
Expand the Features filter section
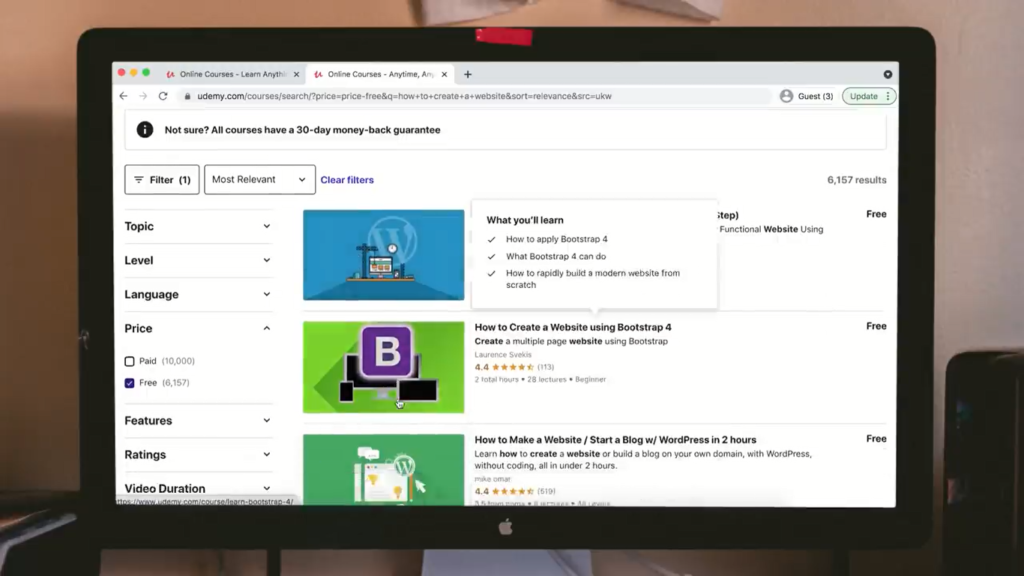coord(198,421)
